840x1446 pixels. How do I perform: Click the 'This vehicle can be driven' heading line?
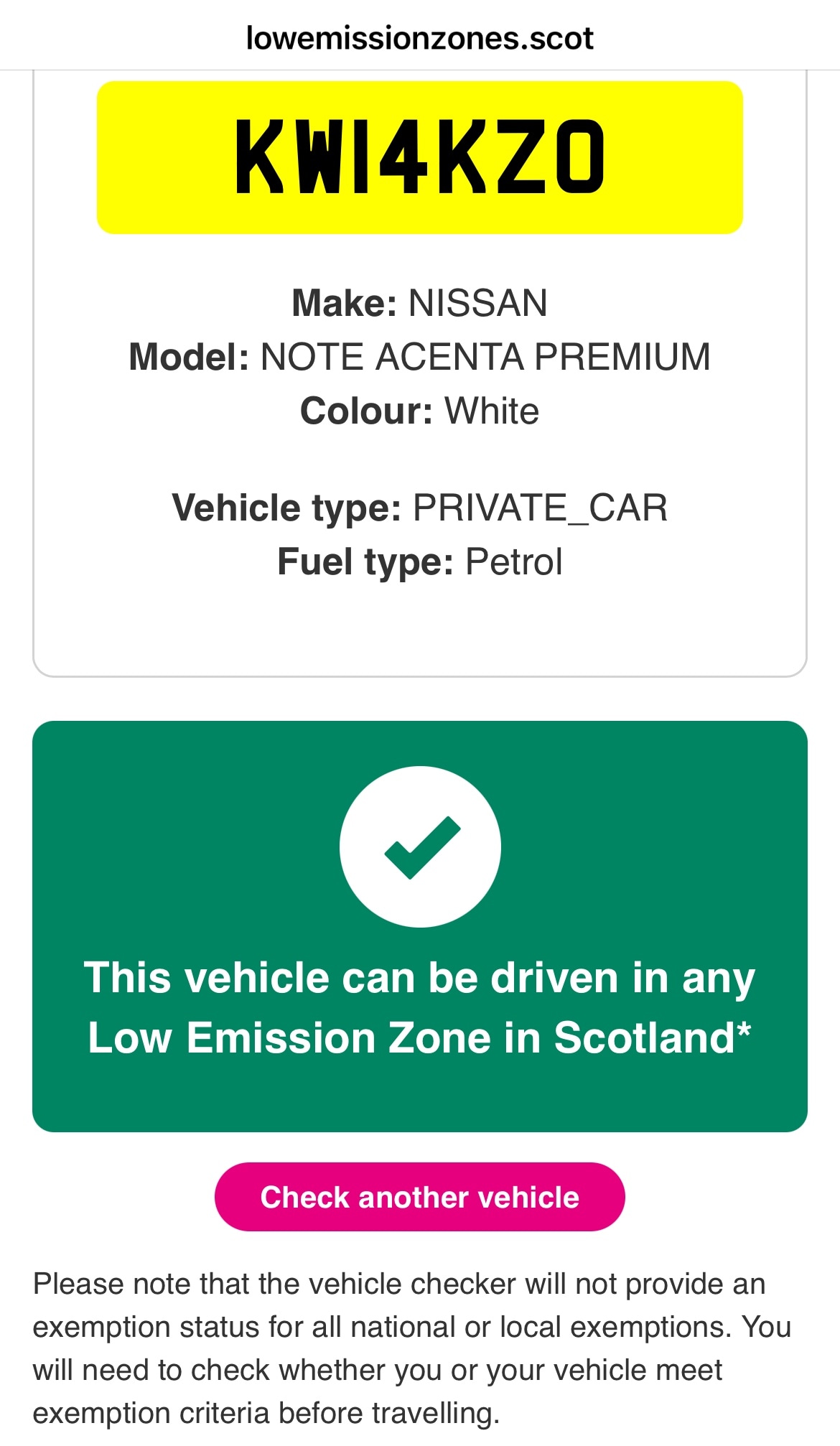pyautogui.click(x=419, y=978)
